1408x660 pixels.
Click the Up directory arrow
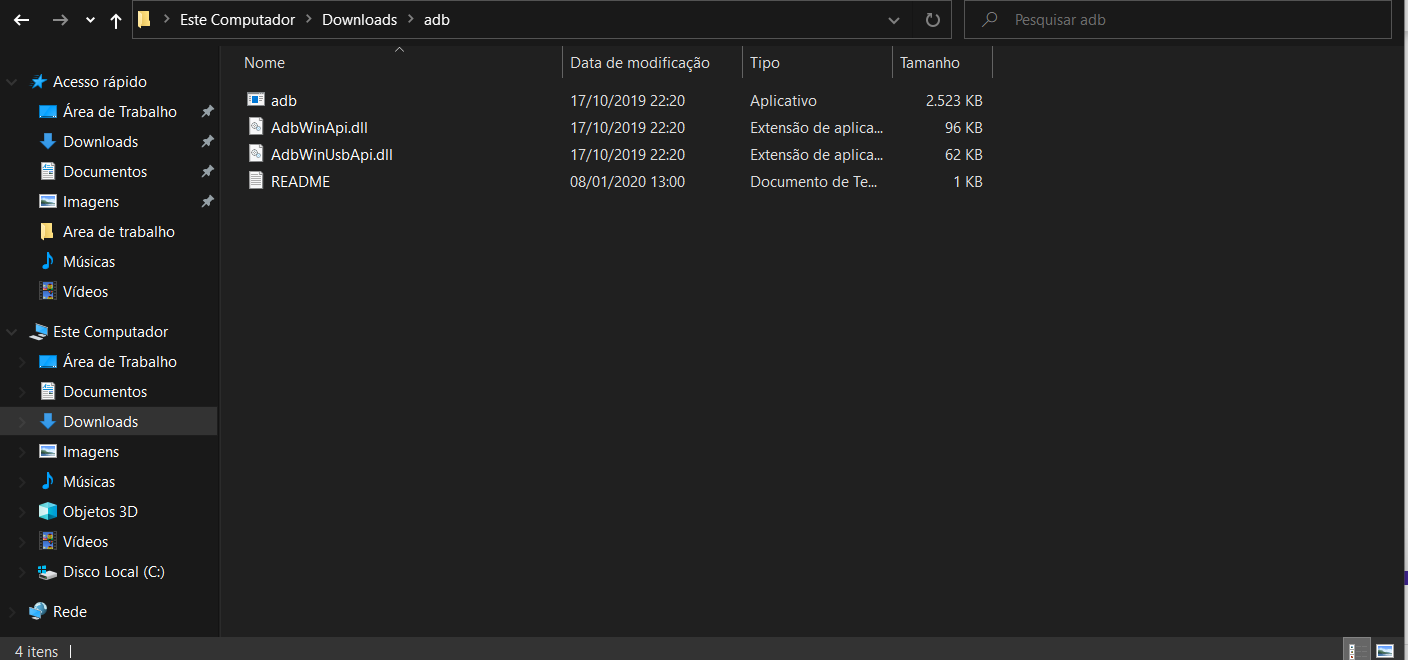(116, 20)
